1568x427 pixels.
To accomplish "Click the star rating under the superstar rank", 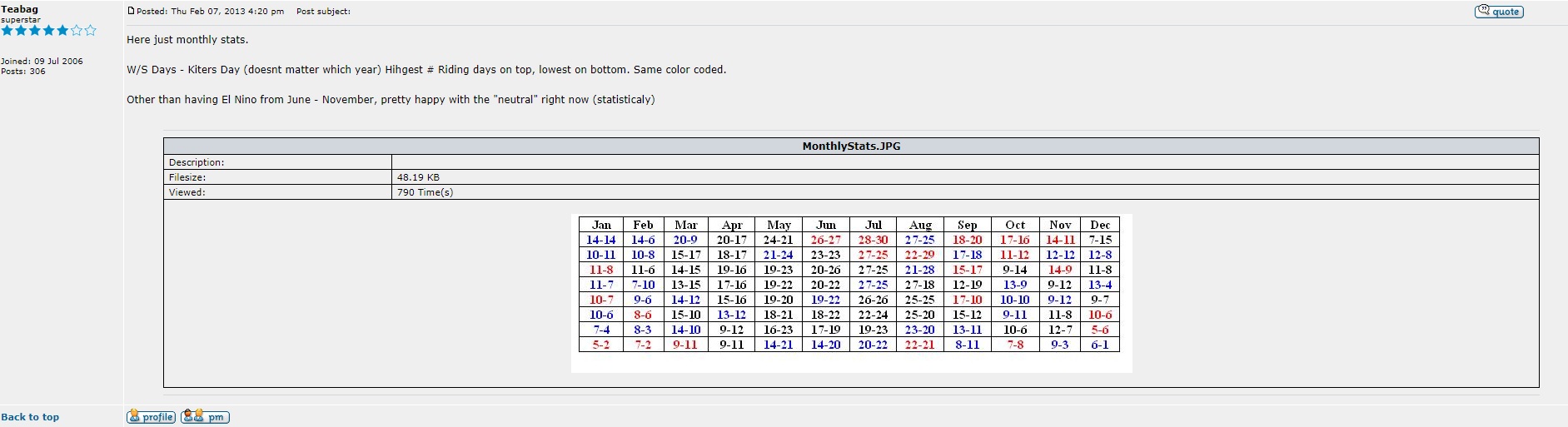I will click(x=48, y=31).
